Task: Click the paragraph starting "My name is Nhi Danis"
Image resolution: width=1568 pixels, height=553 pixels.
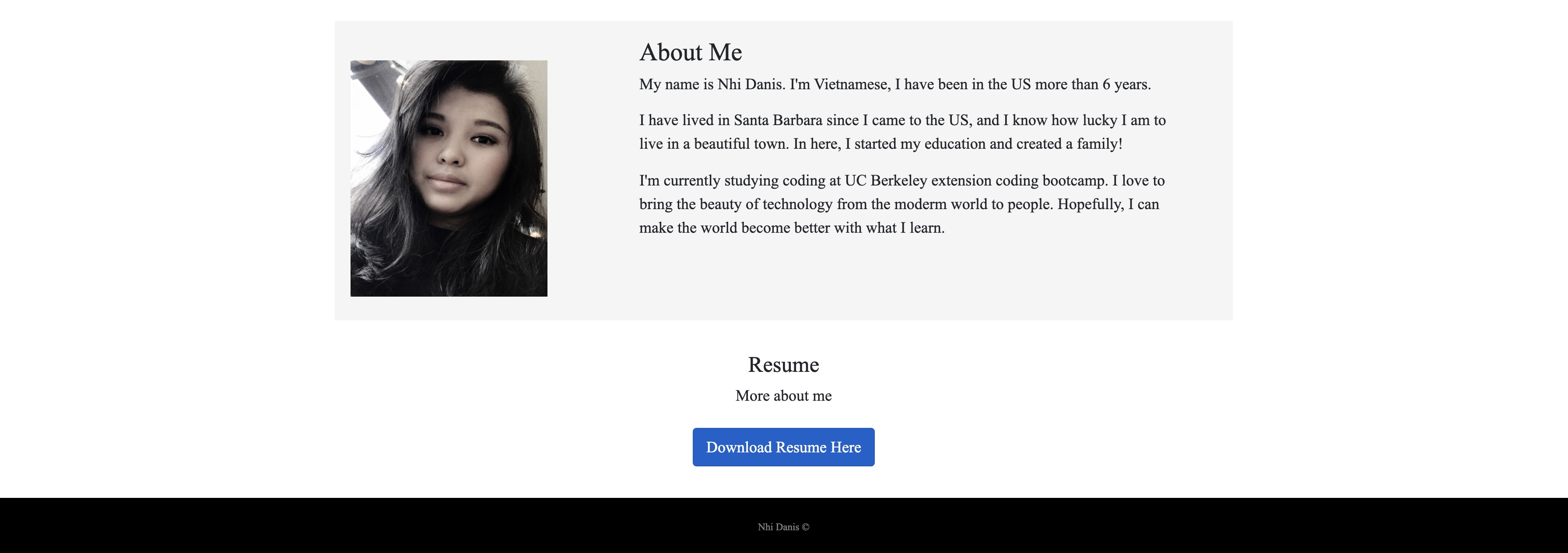Action: [895, 84]
